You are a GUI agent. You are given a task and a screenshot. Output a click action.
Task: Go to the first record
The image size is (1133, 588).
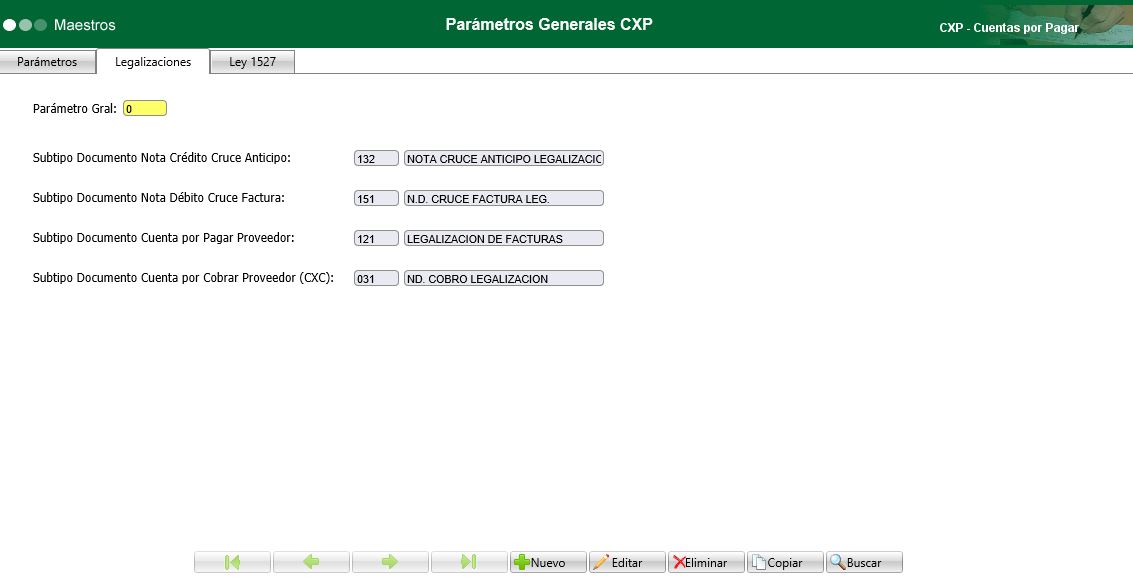[x=232, y=562]
